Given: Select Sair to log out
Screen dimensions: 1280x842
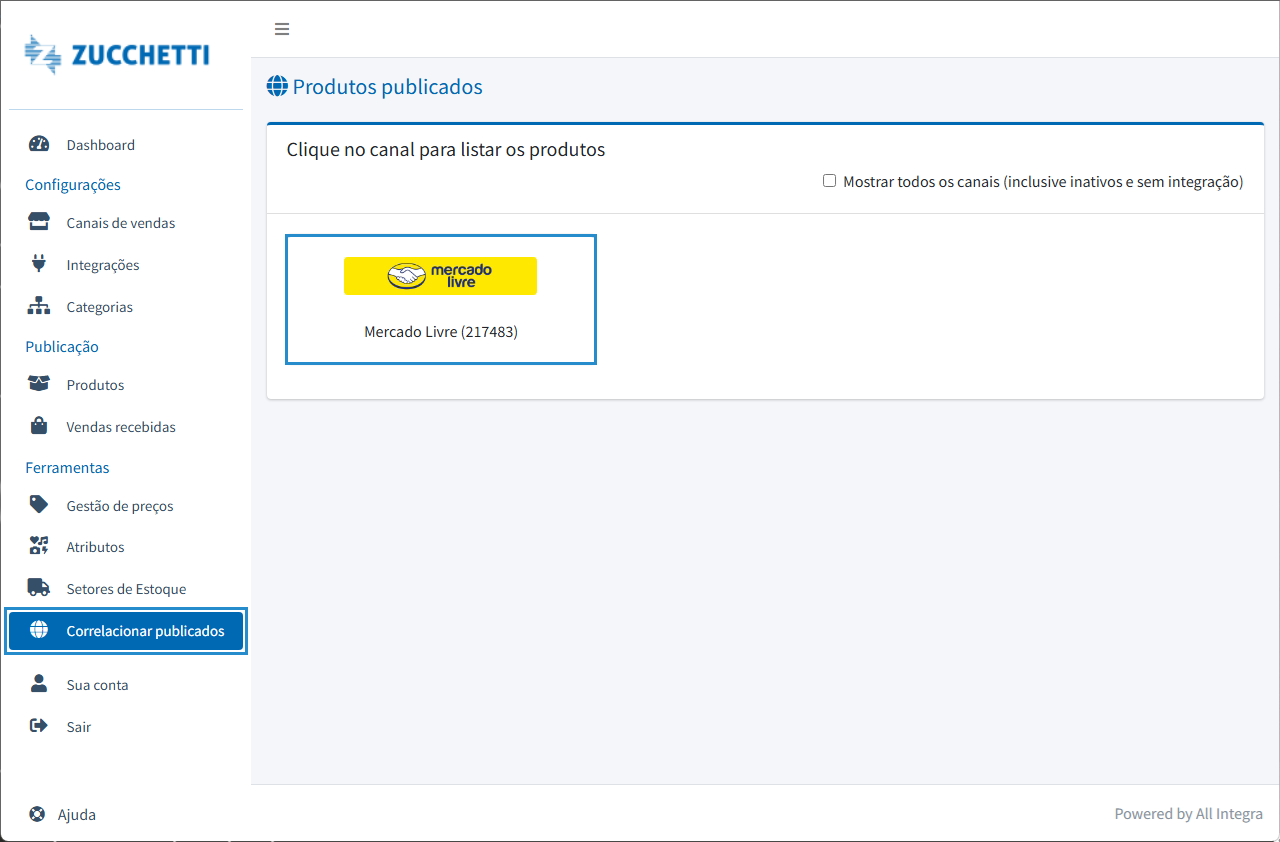Looking at the screenshot, I should pyautogui.click(x=78, y=727).
